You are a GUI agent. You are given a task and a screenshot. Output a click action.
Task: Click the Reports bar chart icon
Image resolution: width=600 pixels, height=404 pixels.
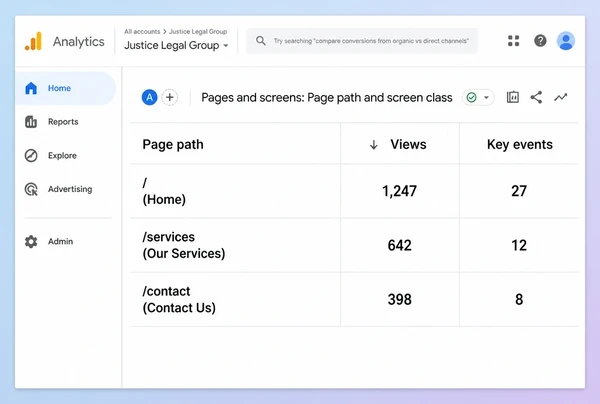31,122
